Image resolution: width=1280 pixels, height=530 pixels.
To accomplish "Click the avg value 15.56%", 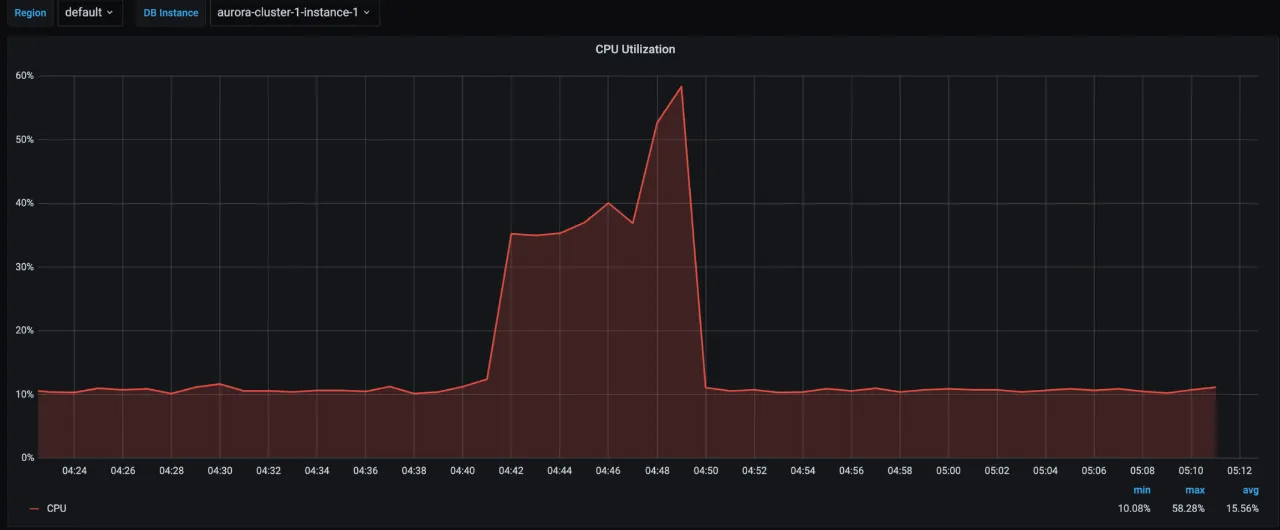I will point(1242,508).
